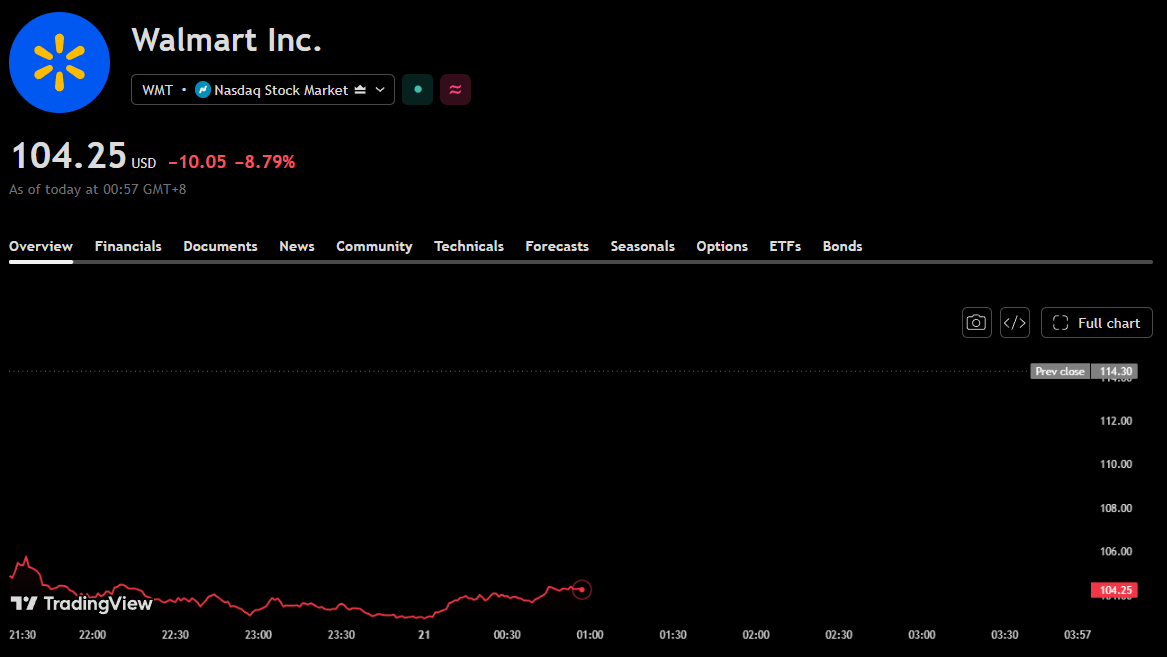Image resolution: width=1167 pixels, height=657 pixels.
Task: Open the Forecasts tab
Action: [557, 246]
